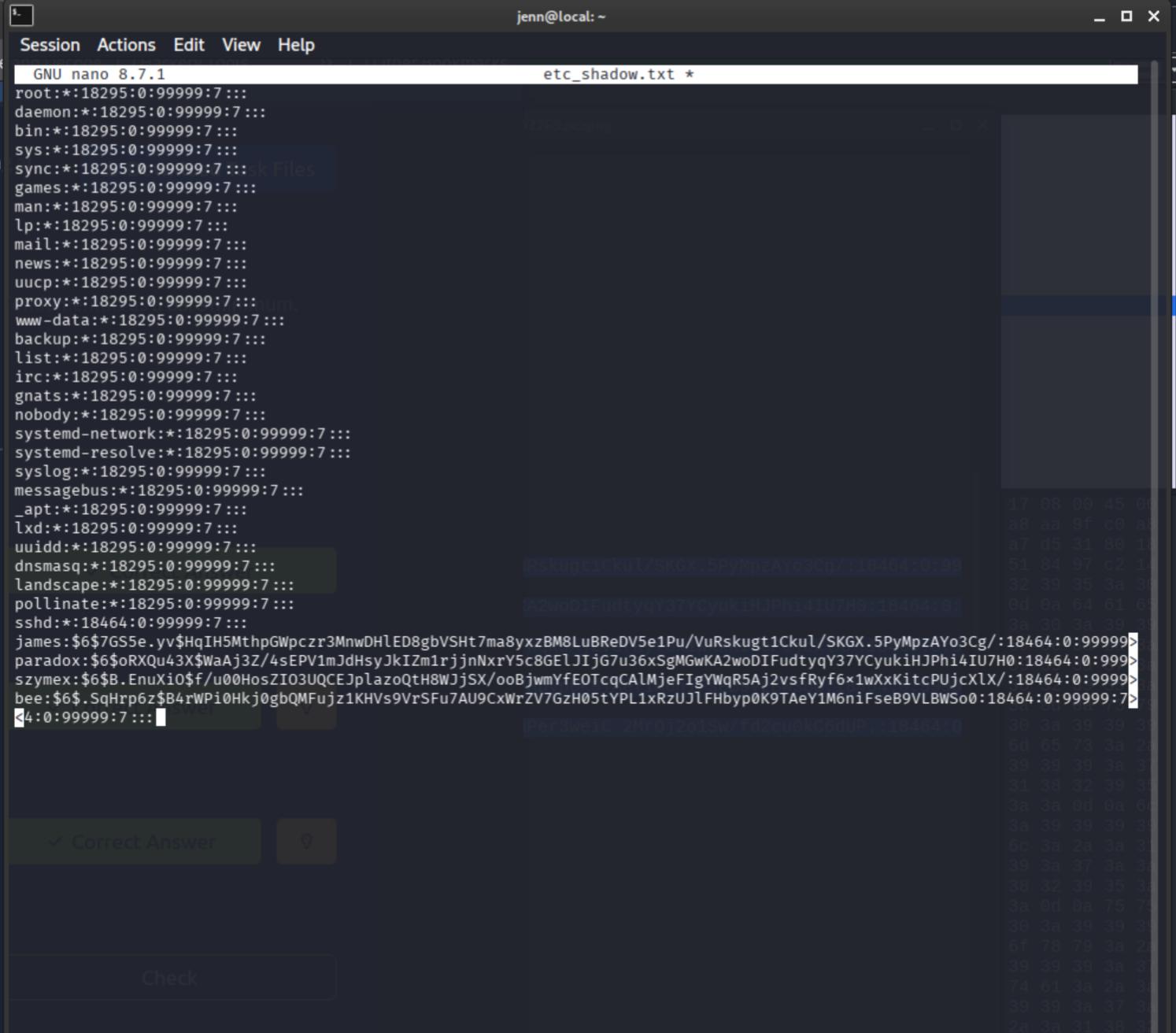Place cursor on the sync:* line

131,168
